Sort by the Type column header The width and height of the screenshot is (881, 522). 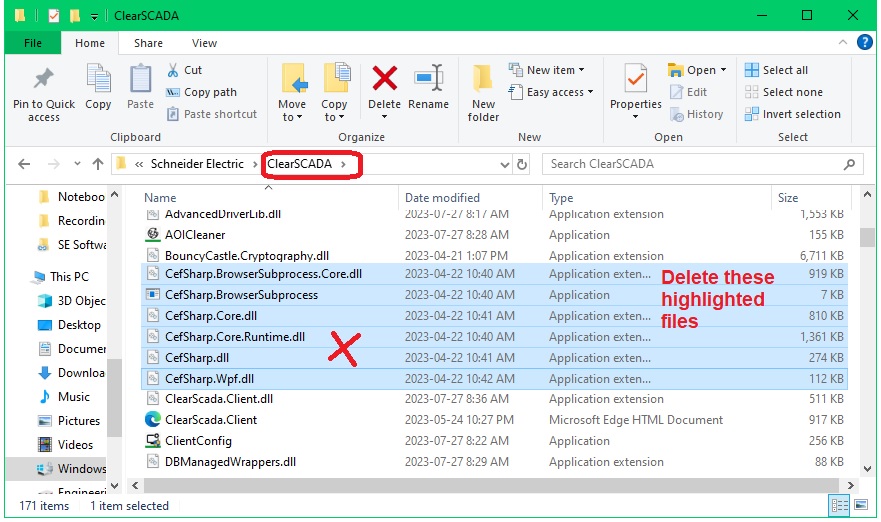click(x=561, y=198)
